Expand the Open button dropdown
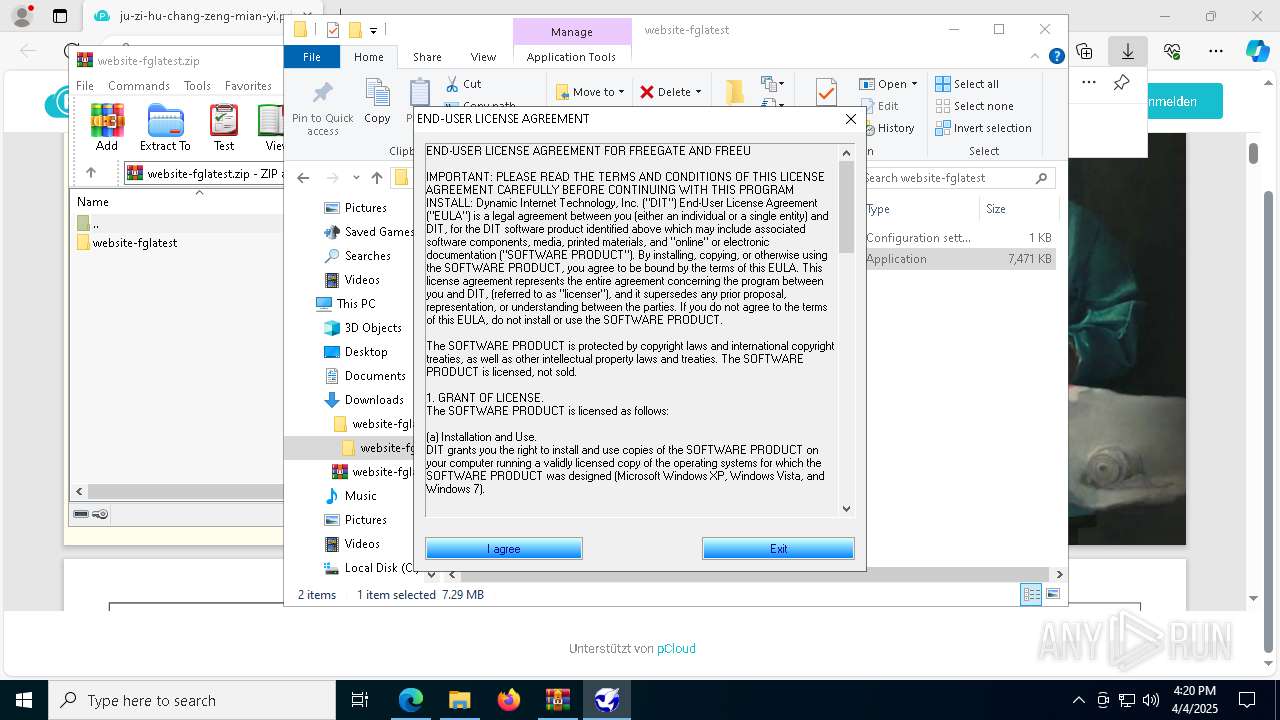This screenshot has width=1280, height=720. click(914, 84)
